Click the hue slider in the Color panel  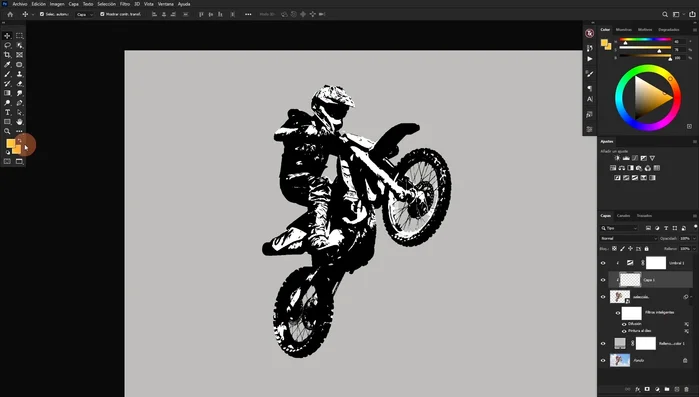[645, 40]
